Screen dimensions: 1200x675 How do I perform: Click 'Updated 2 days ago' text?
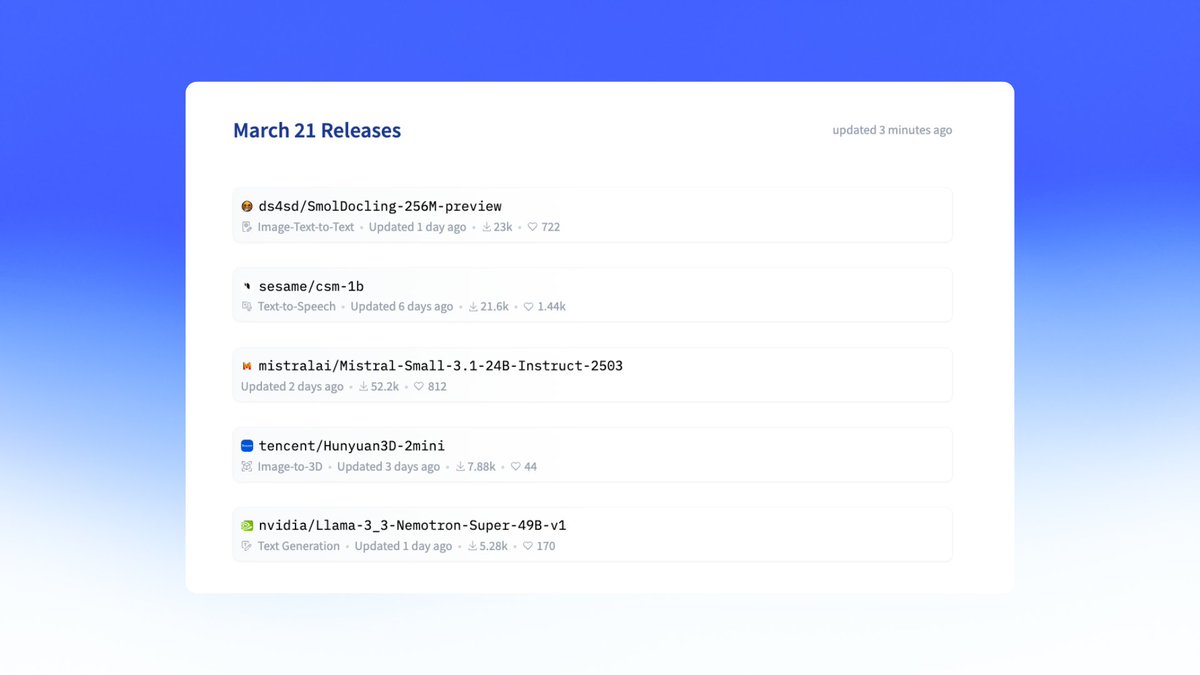tap(292, 387)
